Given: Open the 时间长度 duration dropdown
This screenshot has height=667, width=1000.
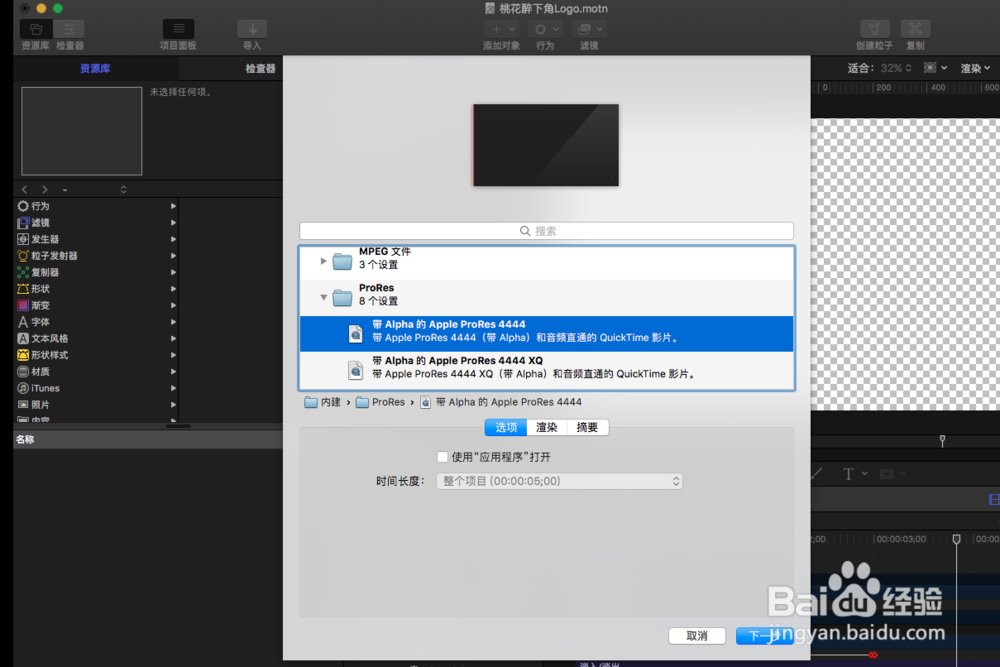Looking at the screenshot, I should pos(559,481).
